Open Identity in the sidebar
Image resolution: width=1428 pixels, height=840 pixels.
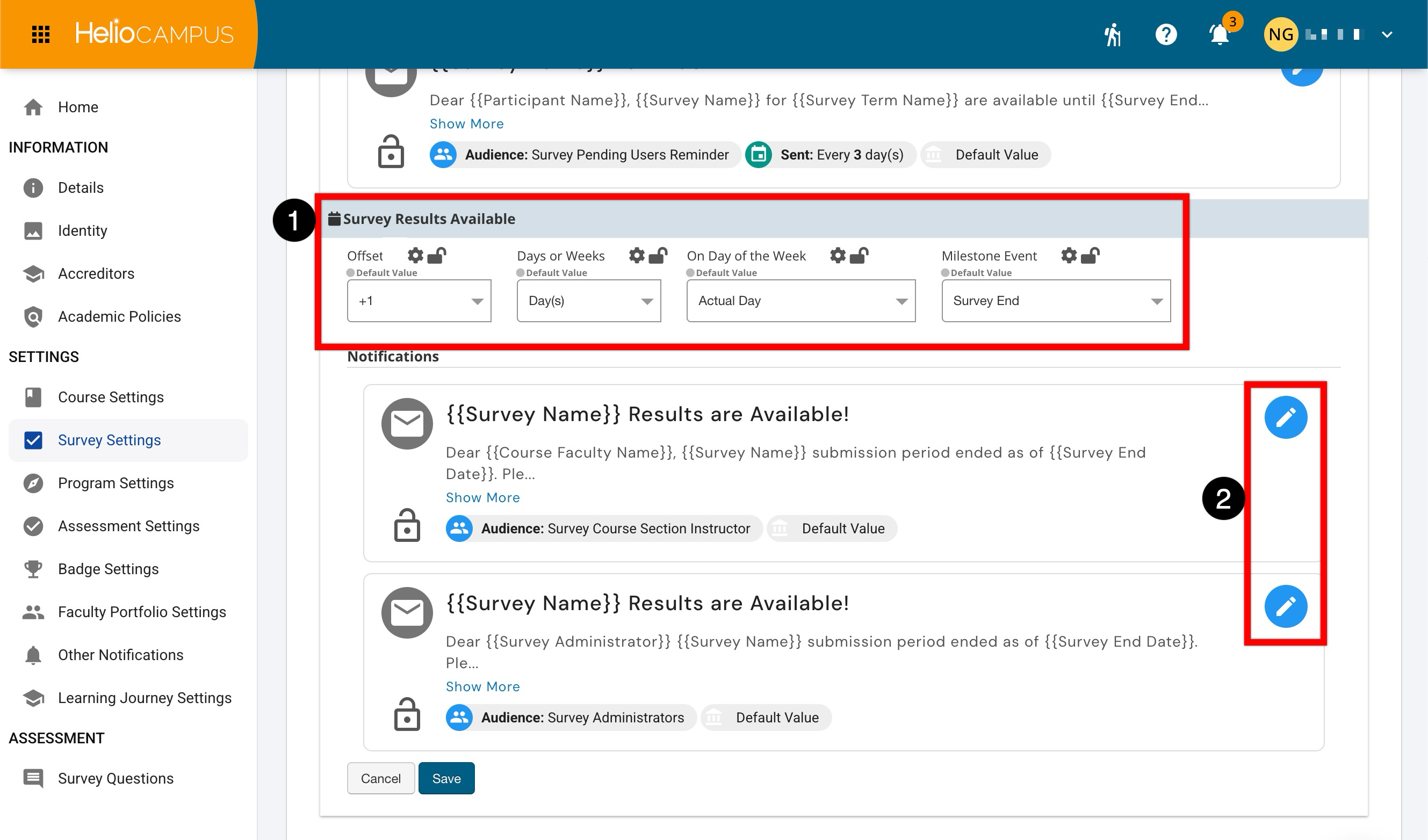(128, 230)
